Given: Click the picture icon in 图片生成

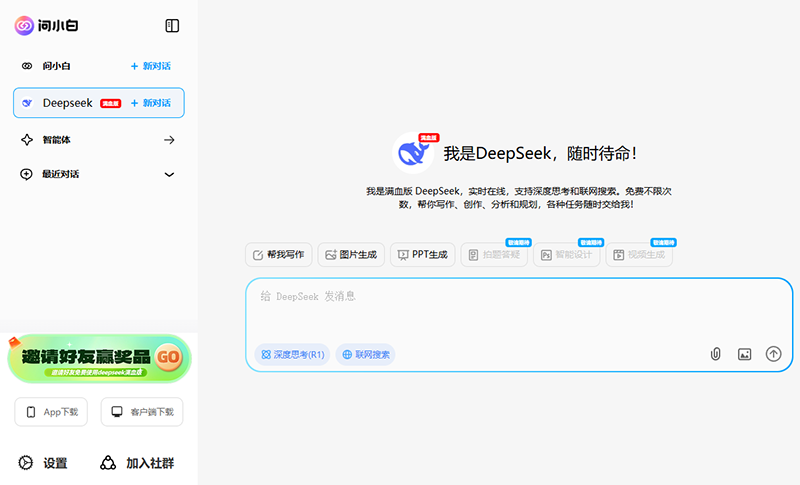Looking at the screenshot, I should point(331,254).
